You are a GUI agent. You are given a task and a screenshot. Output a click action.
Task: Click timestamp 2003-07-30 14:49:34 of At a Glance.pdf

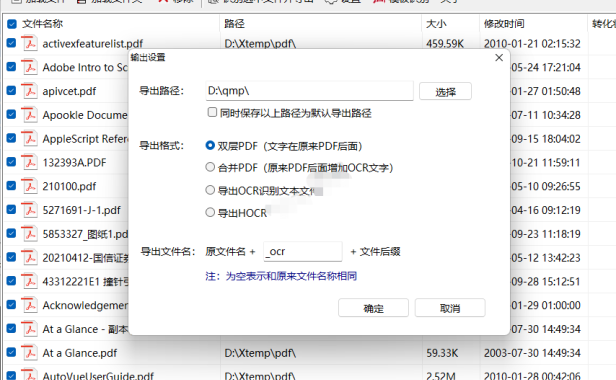[532, 353]
